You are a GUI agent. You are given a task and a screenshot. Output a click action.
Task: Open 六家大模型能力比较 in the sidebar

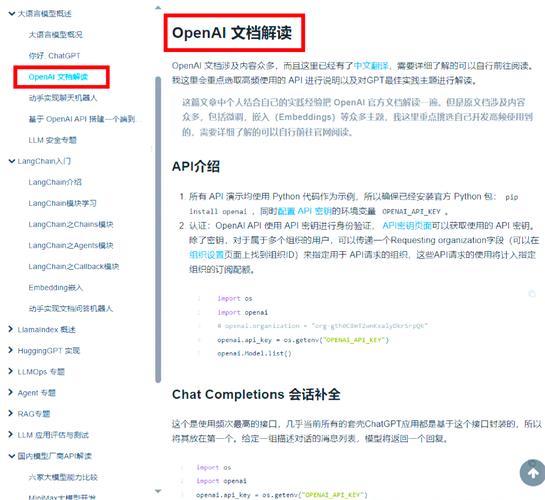63,477
